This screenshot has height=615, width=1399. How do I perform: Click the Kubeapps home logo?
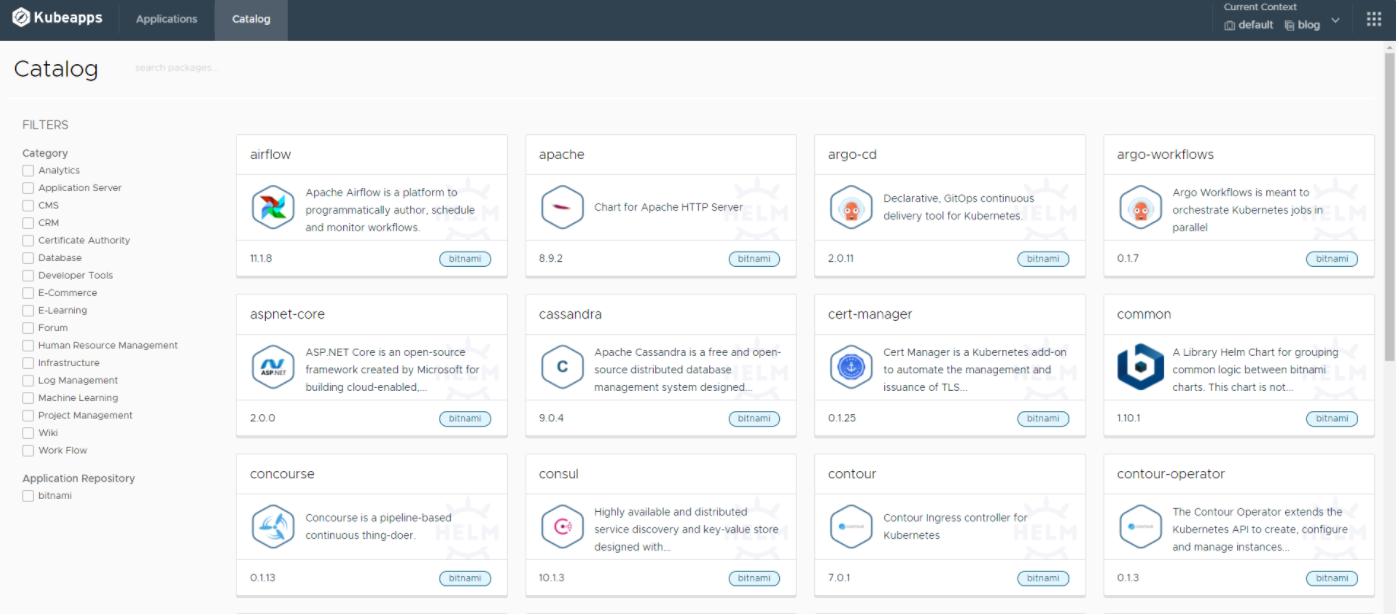click(57, 18)
